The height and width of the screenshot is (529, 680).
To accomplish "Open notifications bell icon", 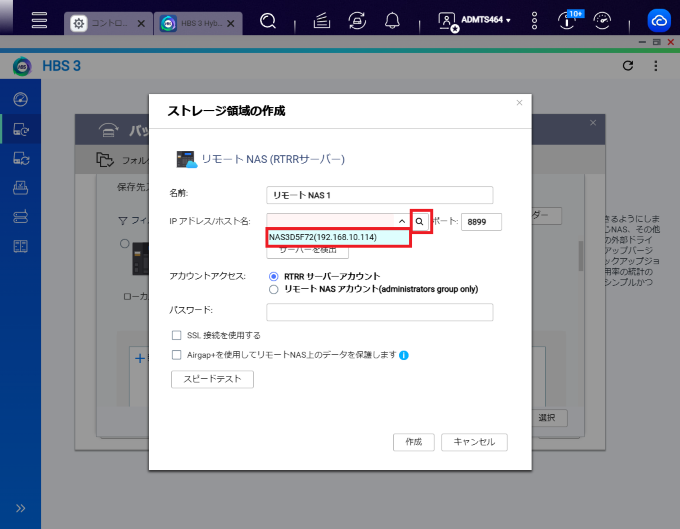I will click(x=392, y=20).
